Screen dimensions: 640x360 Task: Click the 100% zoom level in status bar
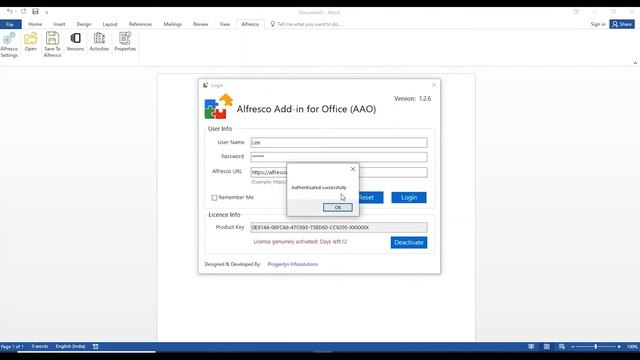click(x=632, y=347)
